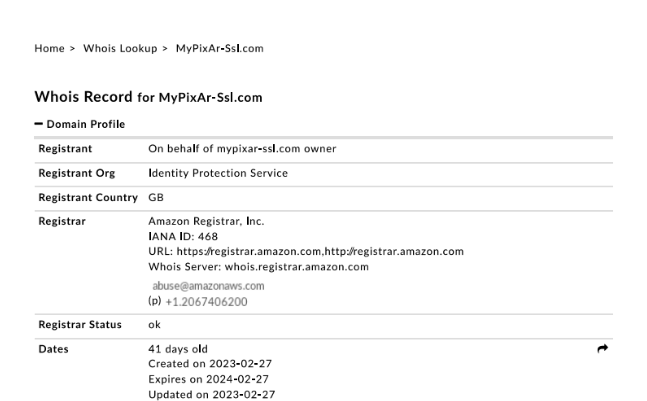Click the 41 days old text
The image size is (647, 401).
click(x=178, y=349)
